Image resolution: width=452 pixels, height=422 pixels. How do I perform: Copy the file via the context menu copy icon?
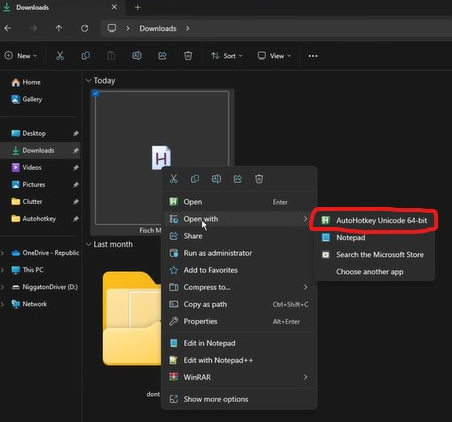coord(195,179)
